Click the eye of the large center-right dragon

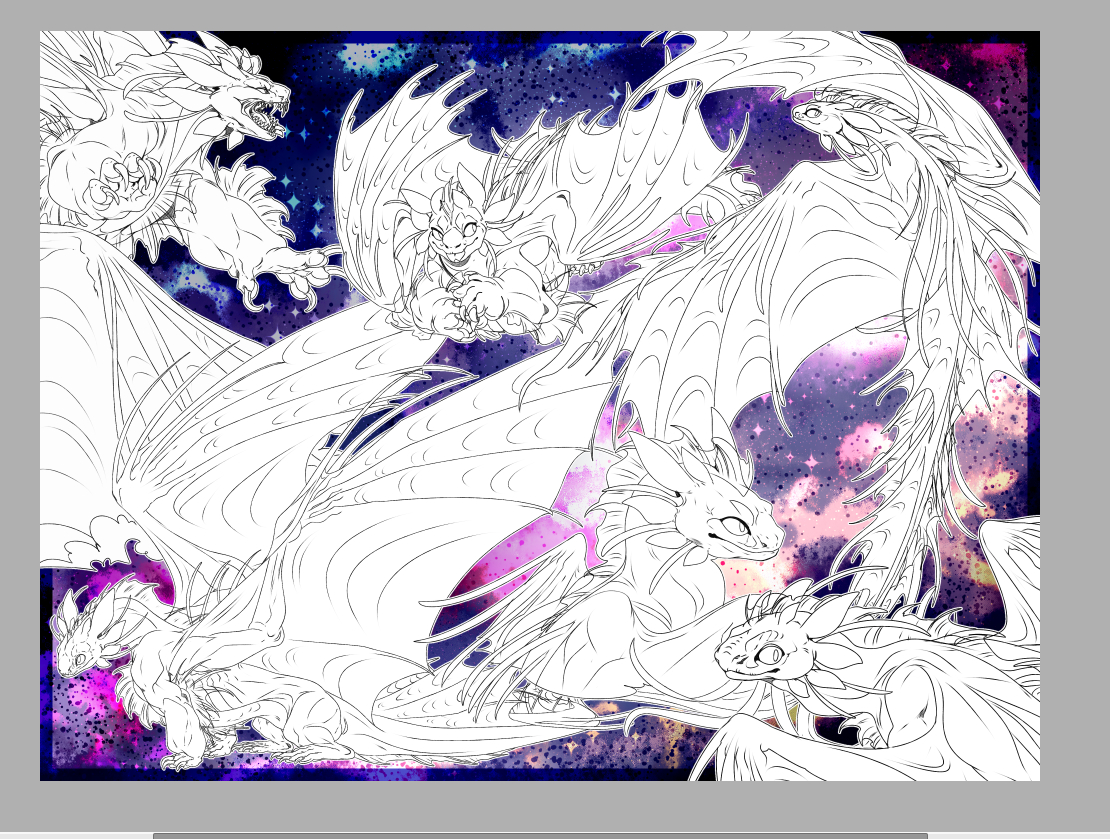tap(733, 526)
